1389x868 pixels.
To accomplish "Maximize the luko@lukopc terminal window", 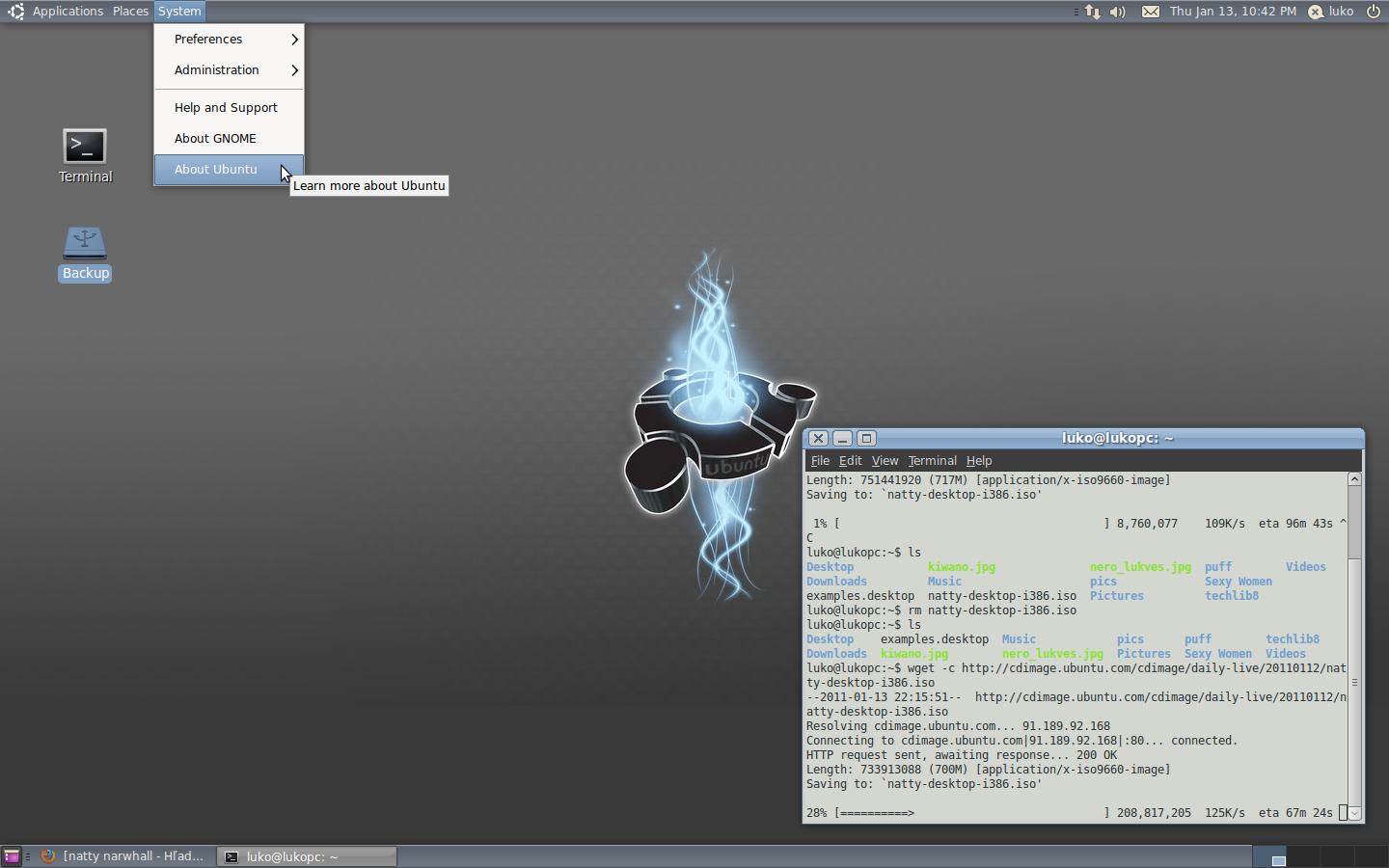I will point(866,438).
